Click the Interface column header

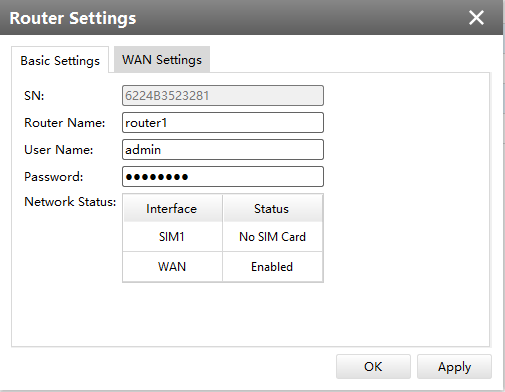pos(172,208)
